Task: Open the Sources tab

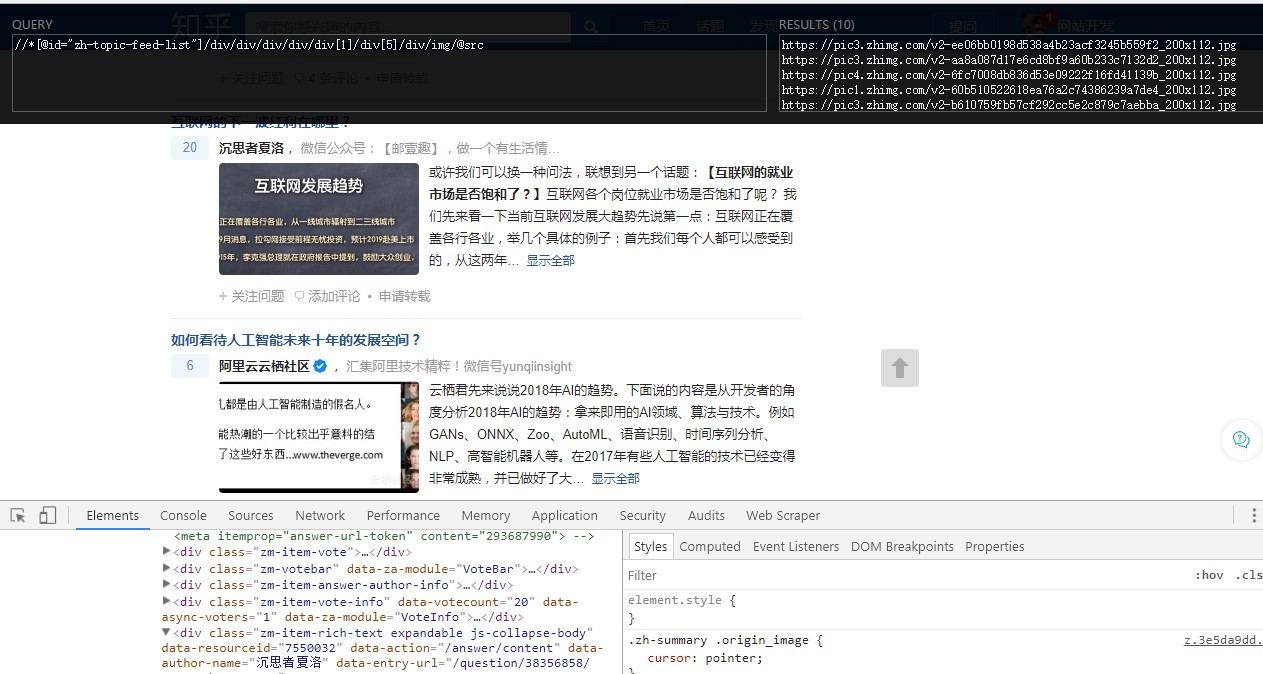Action: 250,515
